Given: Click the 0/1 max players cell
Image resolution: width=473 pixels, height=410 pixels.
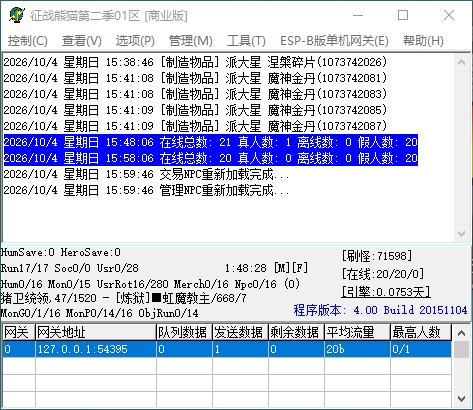Looking at the screenshot, I should (x=421, y=349).
